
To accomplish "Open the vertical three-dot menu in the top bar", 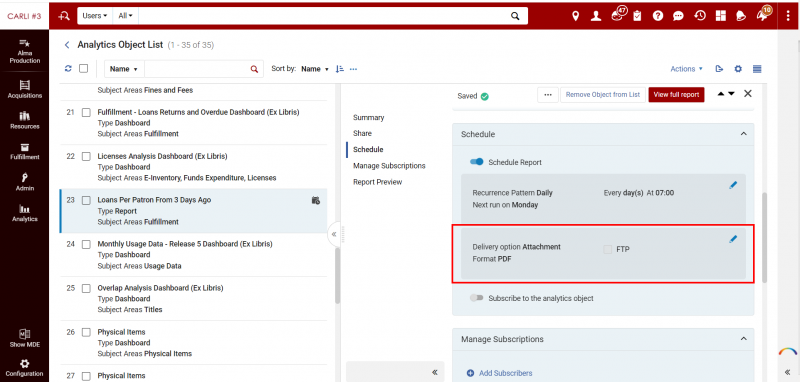I will tap(788, 16).
